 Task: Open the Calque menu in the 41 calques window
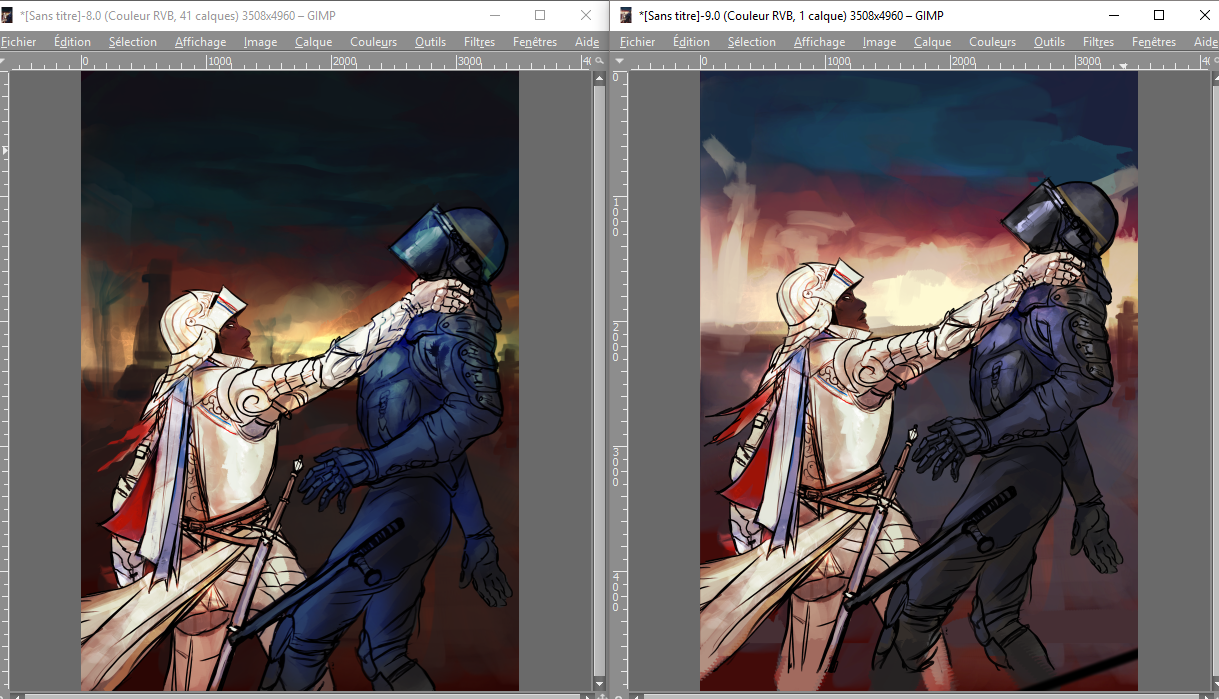[x=313, y=42]
